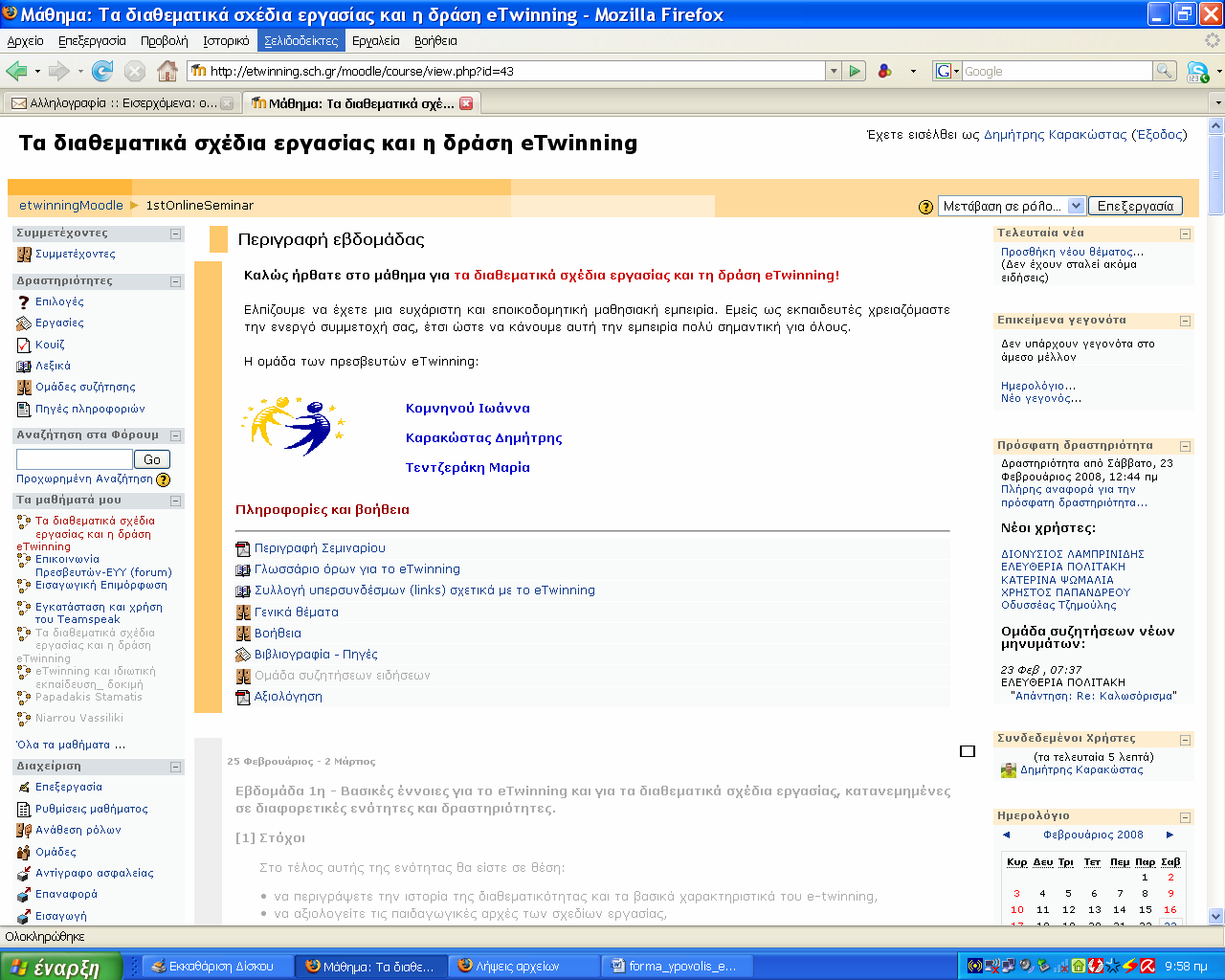Viewport: 1225px width, 980px height.
Task: Open the etwinningMoodle breadcrumb link
Action: [72, 205]
